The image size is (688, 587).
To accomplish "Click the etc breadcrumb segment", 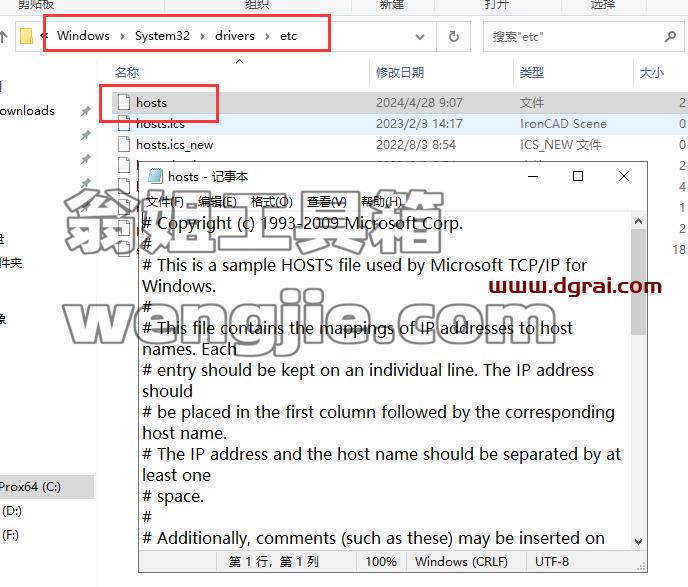I will (288, 36).
